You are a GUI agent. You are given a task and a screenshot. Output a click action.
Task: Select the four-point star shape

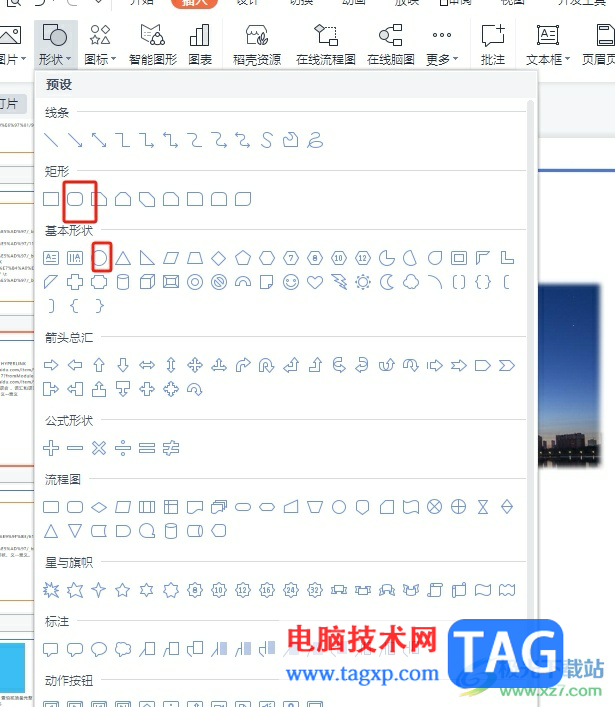pyautogui.click(x=99, y=590)
